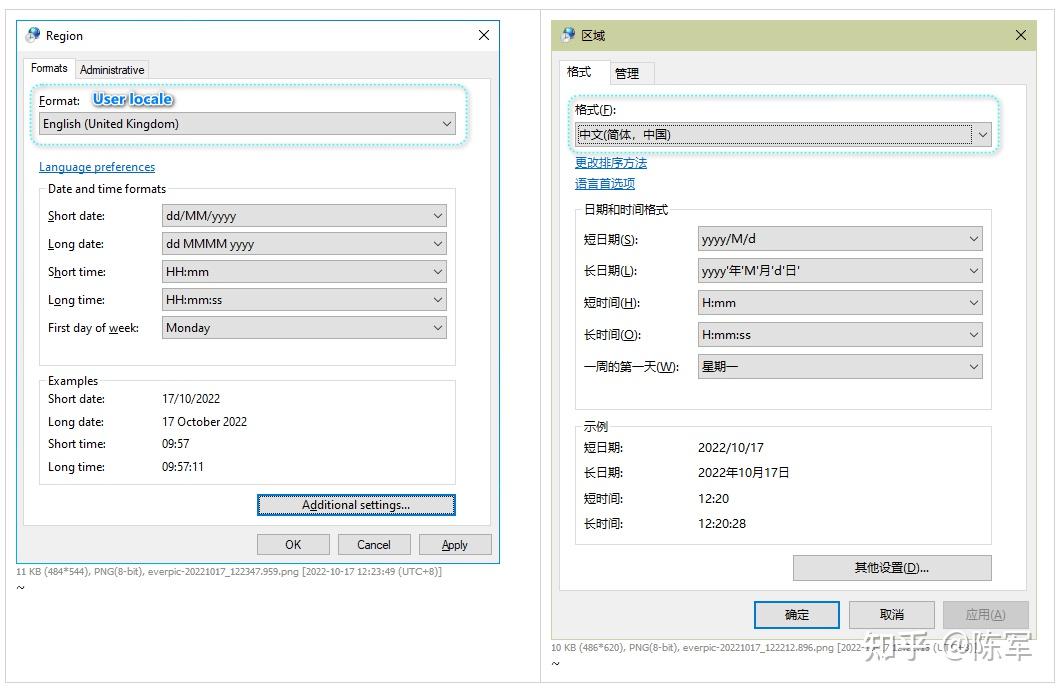
Task: Switch to the Administrative tab
Action: [x=111, y=68]
